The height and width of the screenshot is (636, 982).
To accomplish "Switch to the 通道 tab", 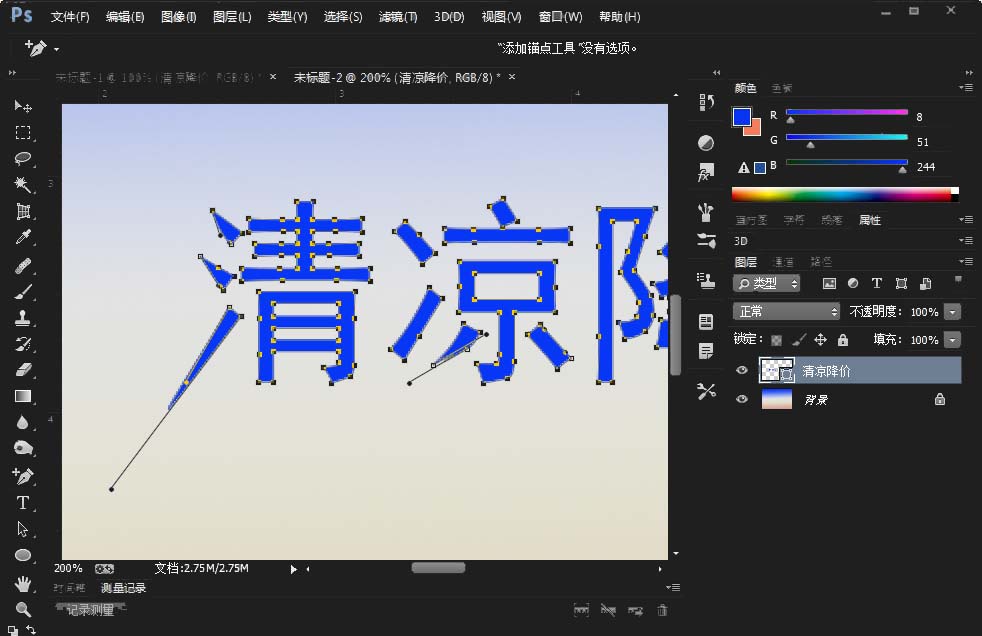I will point(782,261).
